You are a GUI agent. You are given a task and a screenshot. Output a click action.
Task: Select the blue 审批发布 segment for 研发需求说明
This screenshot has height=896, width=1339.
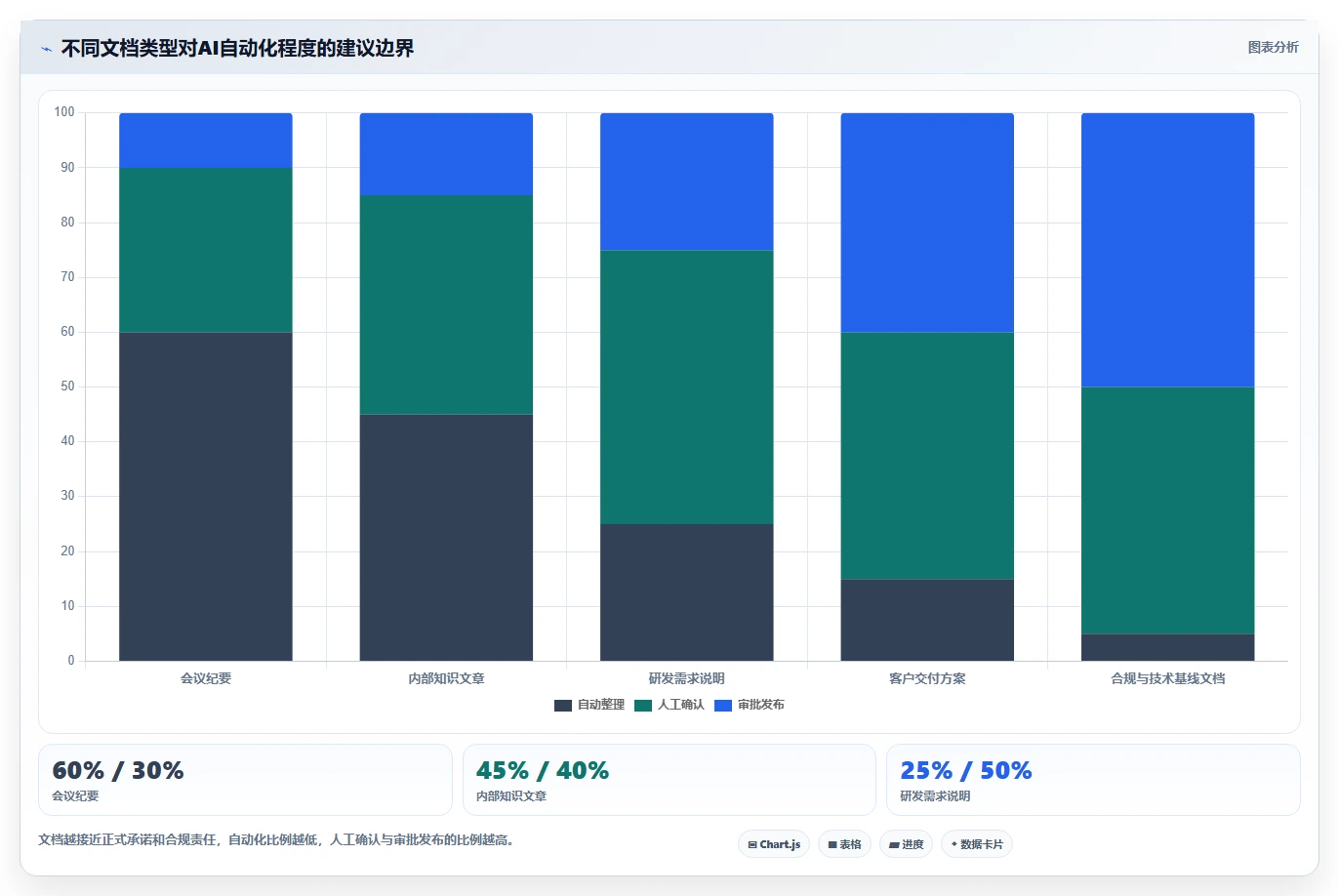[x=687, y=182]
